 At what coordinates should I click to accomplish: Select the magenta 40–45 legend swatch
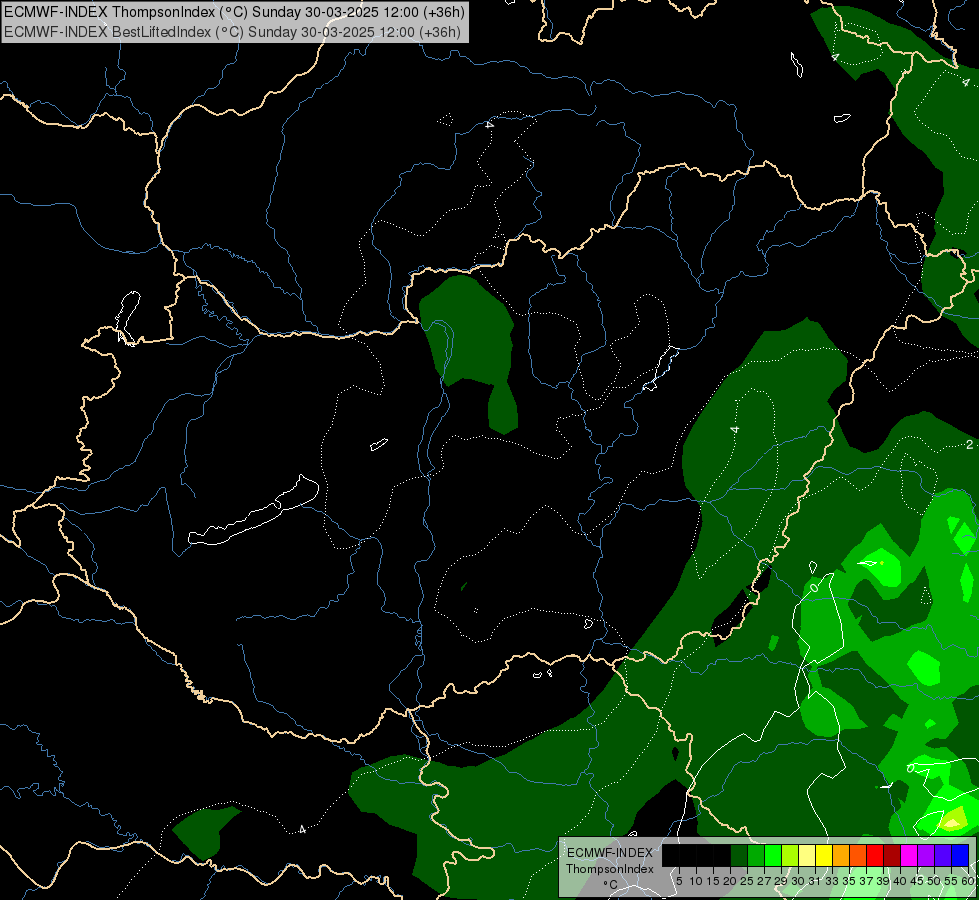[x=909, y=855]
